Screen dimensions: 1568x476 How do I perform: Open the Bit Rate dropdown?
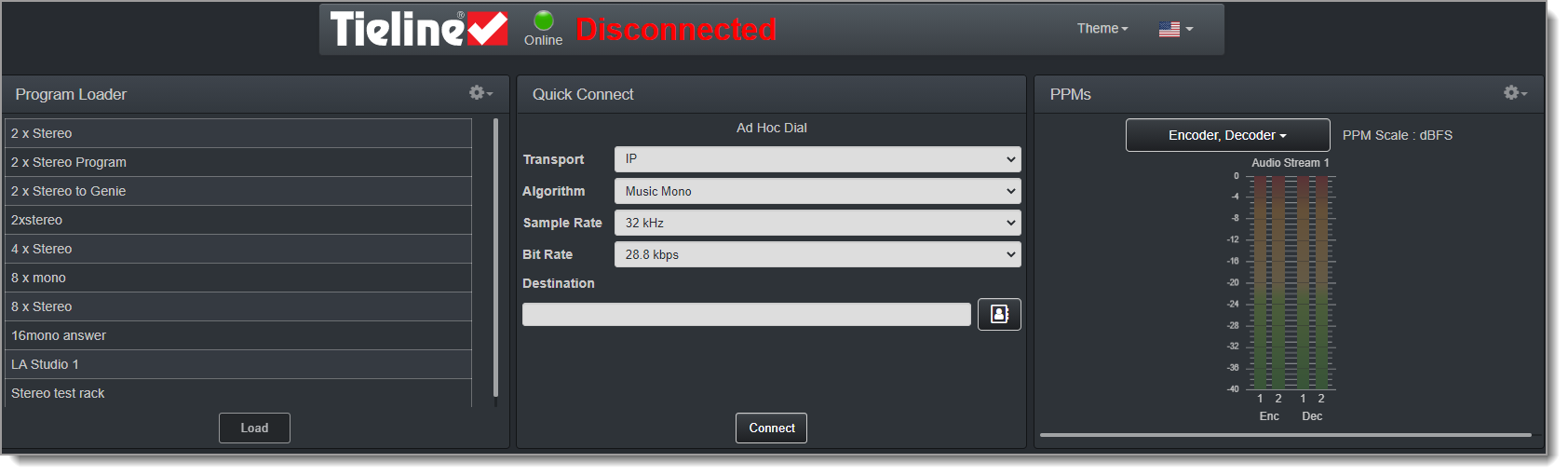click(x=817, y=254)
